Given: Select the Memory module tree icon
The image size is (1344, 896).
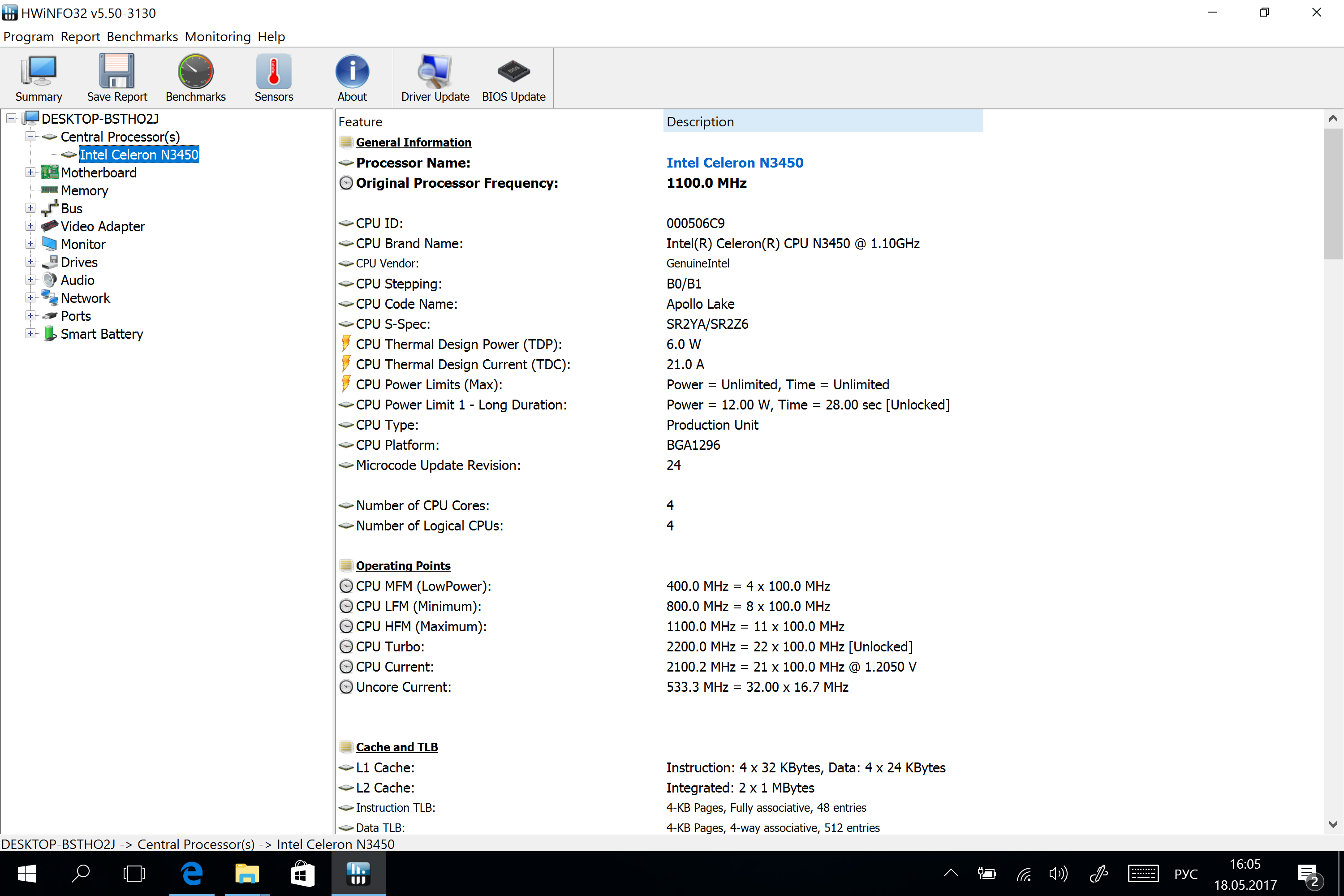Looking at the screenshot, I should point(50,190).
